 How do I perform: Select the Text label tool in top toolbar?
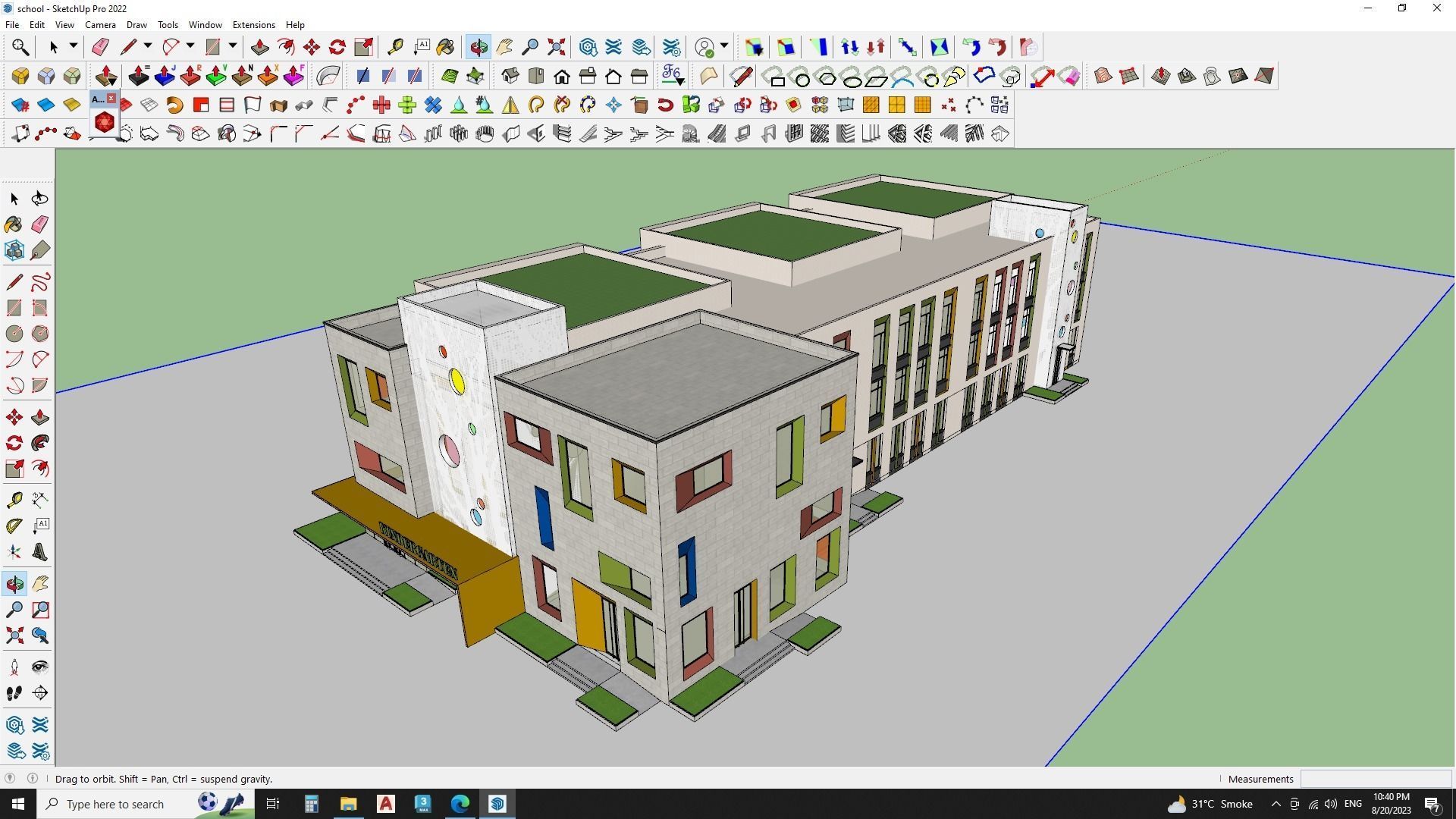click(x=422, y=47)
